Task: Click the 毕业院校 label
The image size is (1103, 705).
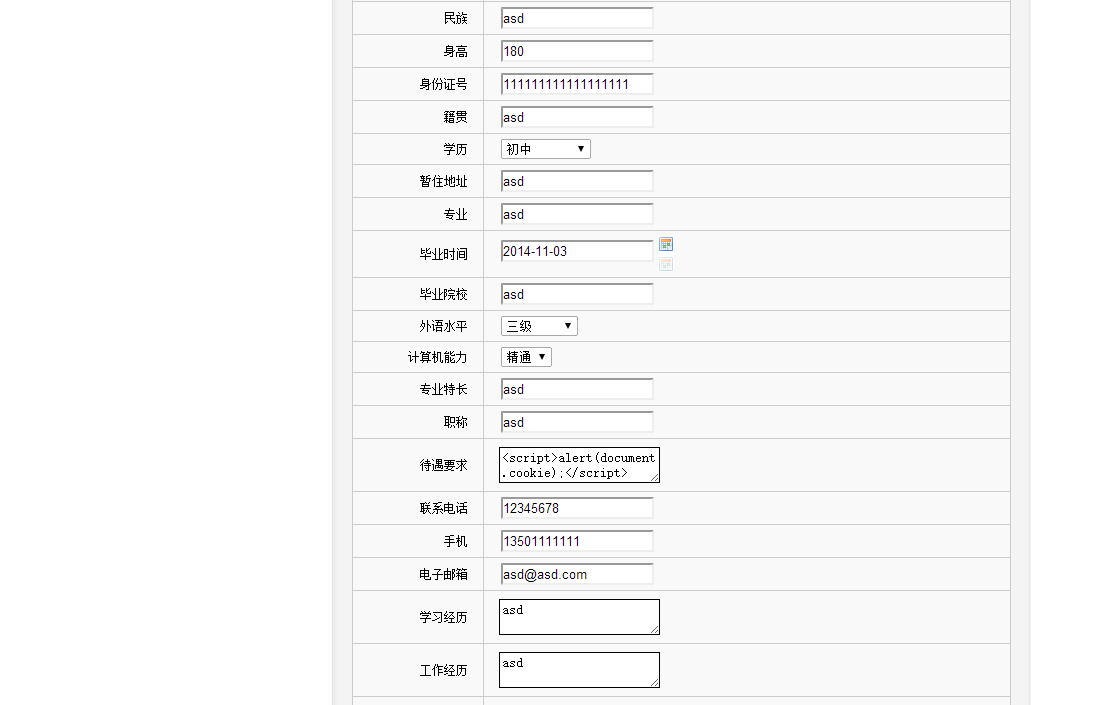Action: point(443,294)
